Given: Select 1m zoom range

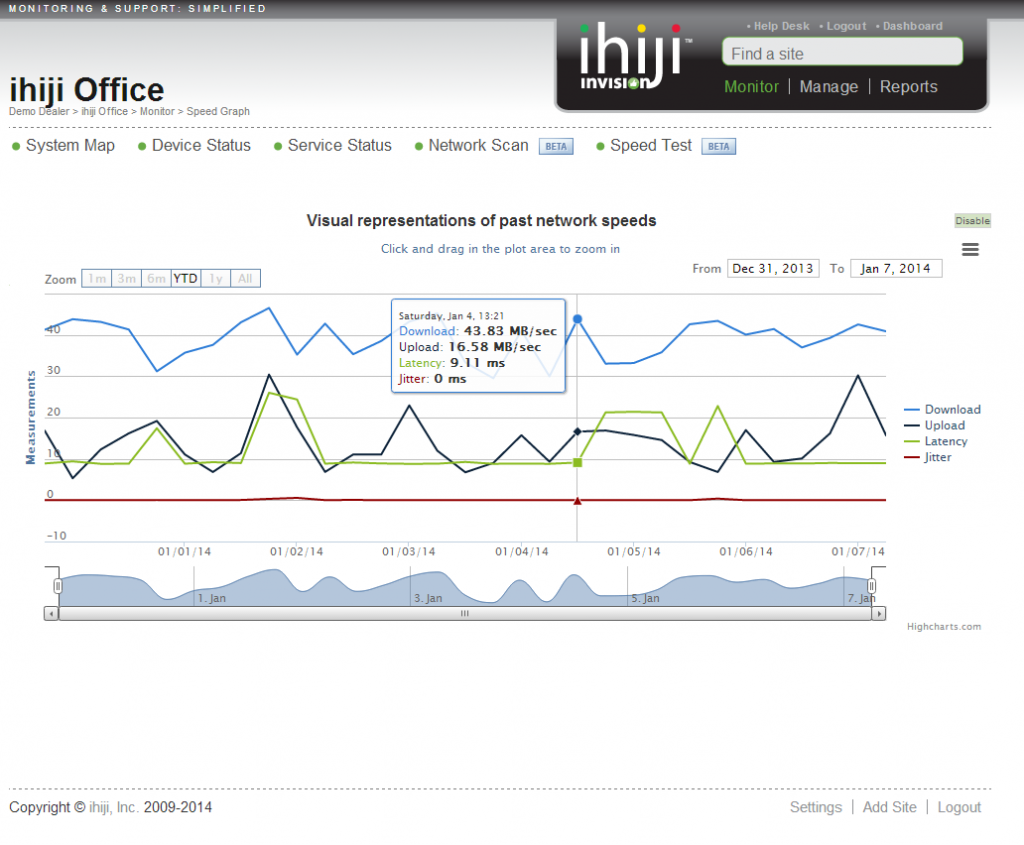Looking at the screenshot, I should pyautogui.click(x=97, y=279).
